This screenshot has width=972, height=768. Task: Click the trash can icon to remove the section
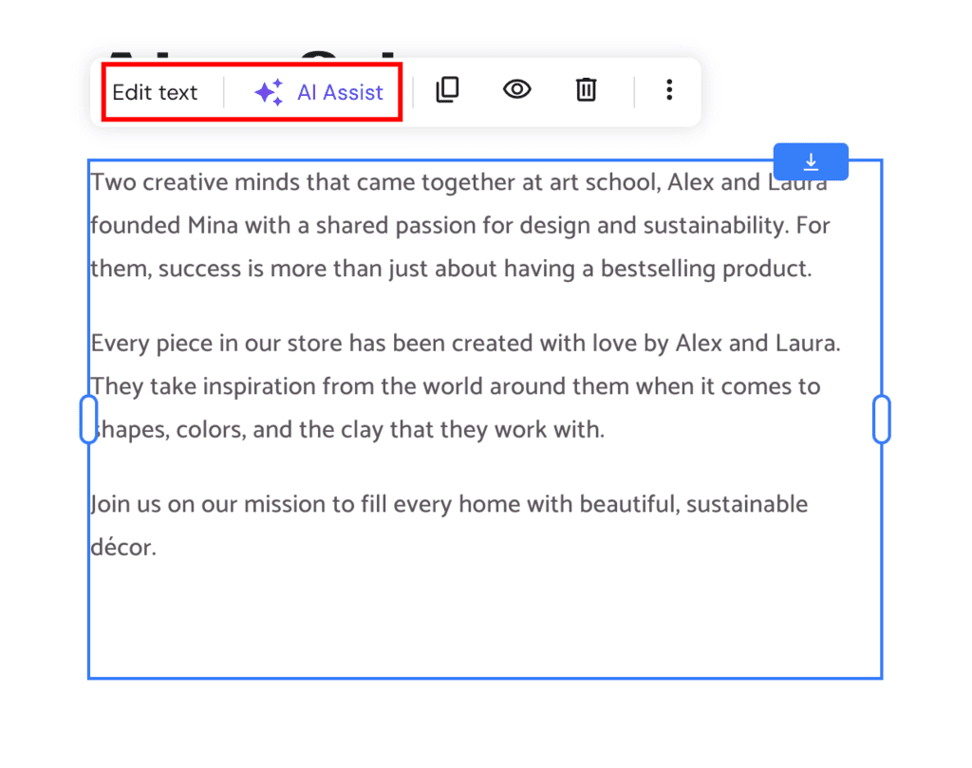pyautogui.click(x=586, y=90)
